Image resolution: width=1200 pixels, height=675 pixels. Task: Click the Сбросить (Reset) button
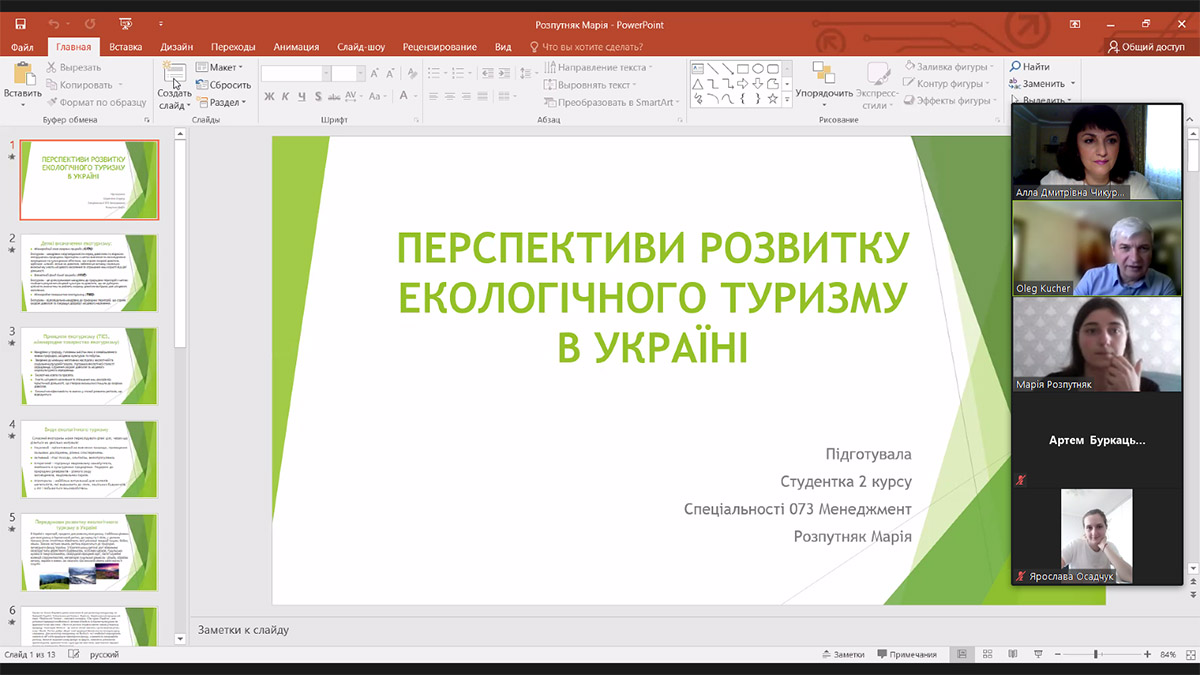tap(224, 85)
